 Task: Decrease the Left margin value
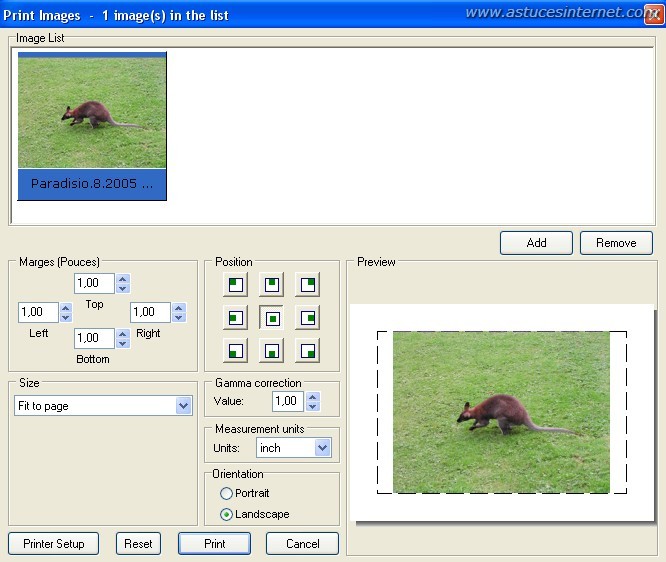click(x=66, y=317)
